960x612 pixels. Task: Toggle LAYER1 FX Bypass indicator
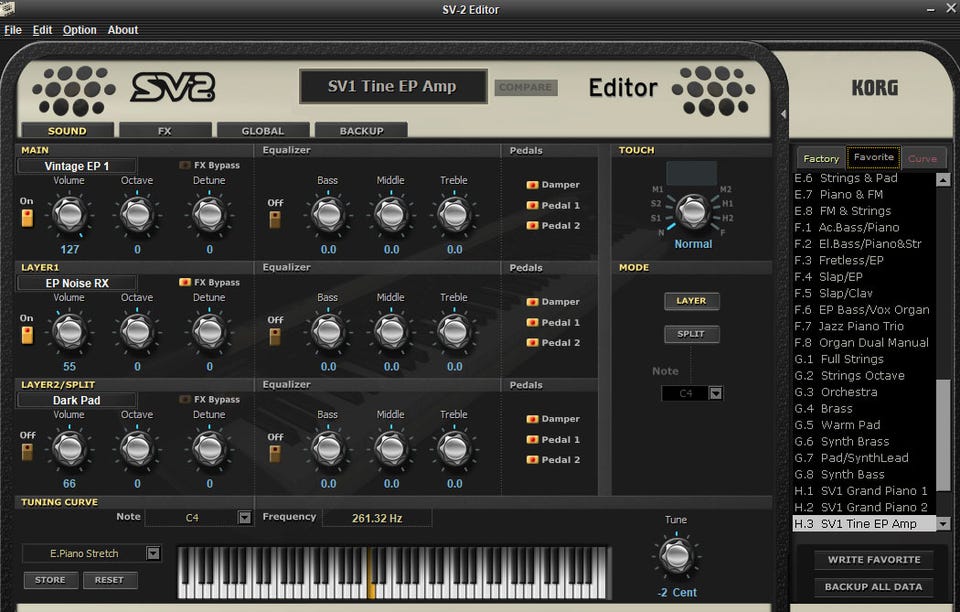click(x=184, y=282)
